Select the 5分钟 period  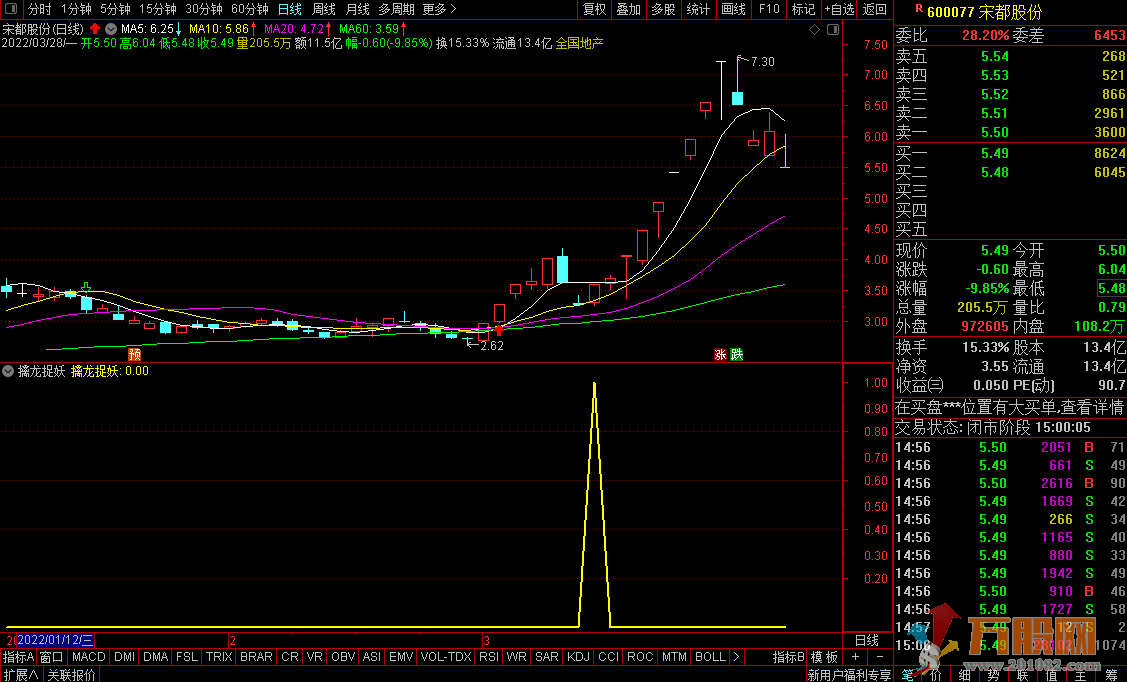[x=115, y=9]
